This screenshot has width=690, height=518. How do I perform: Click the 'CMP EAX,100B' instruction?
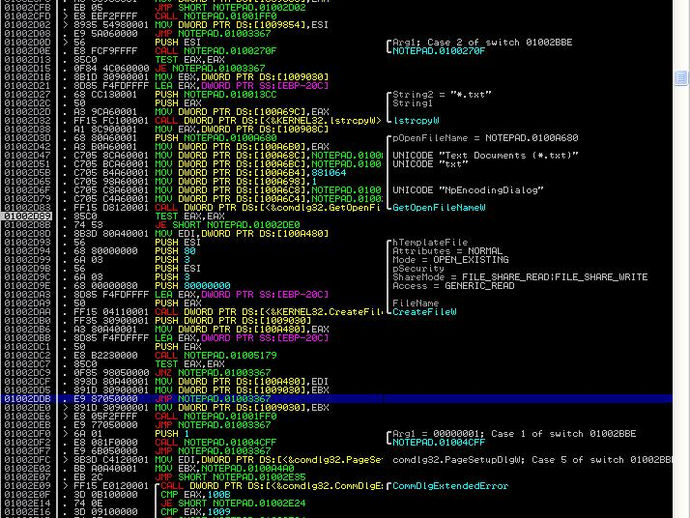[x=195, y=495]
